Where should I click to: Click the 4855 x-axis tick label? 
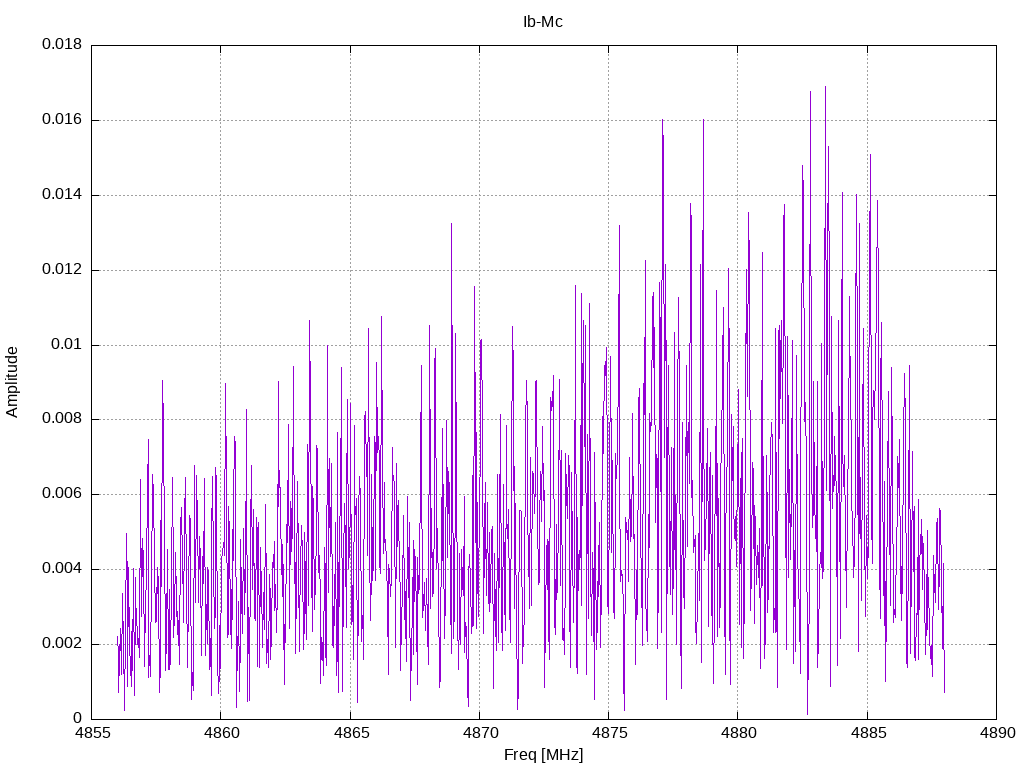[92, 733]
